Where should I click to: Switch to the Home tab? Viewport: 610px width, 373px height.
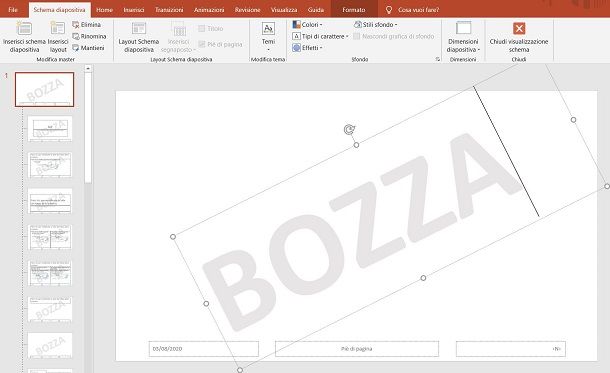(x=104, y=10)
